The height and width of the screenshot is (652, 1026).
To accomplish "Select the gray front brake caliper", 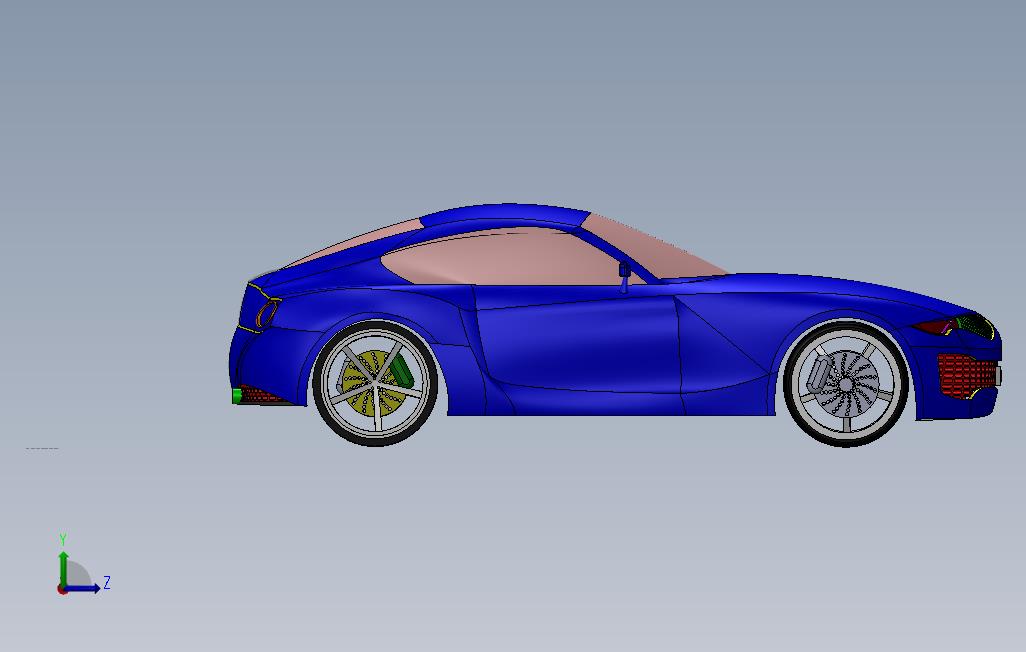I will pos(819,376).
